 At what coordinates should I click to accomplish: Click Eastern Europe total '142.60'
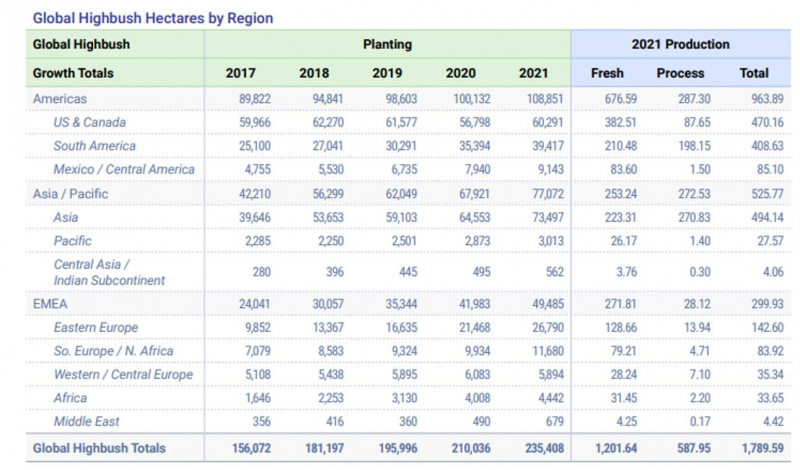pos(767,328)
